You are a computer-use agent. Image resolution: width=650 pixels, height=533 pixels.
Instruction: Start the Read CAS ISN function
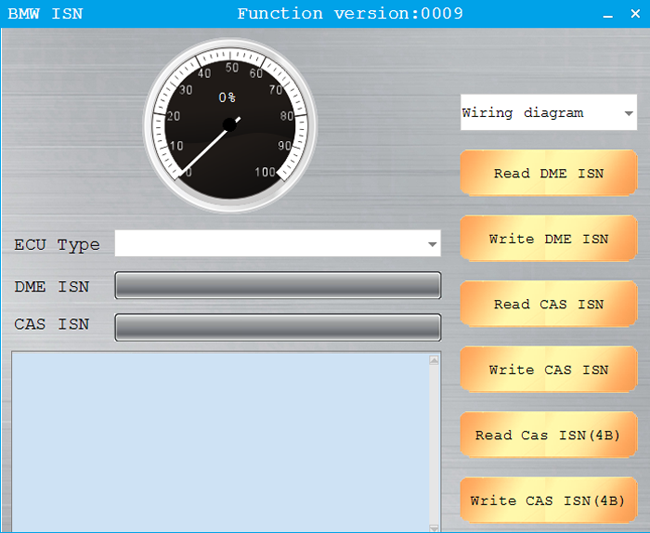pyautogui.click(x=548, y=304)
